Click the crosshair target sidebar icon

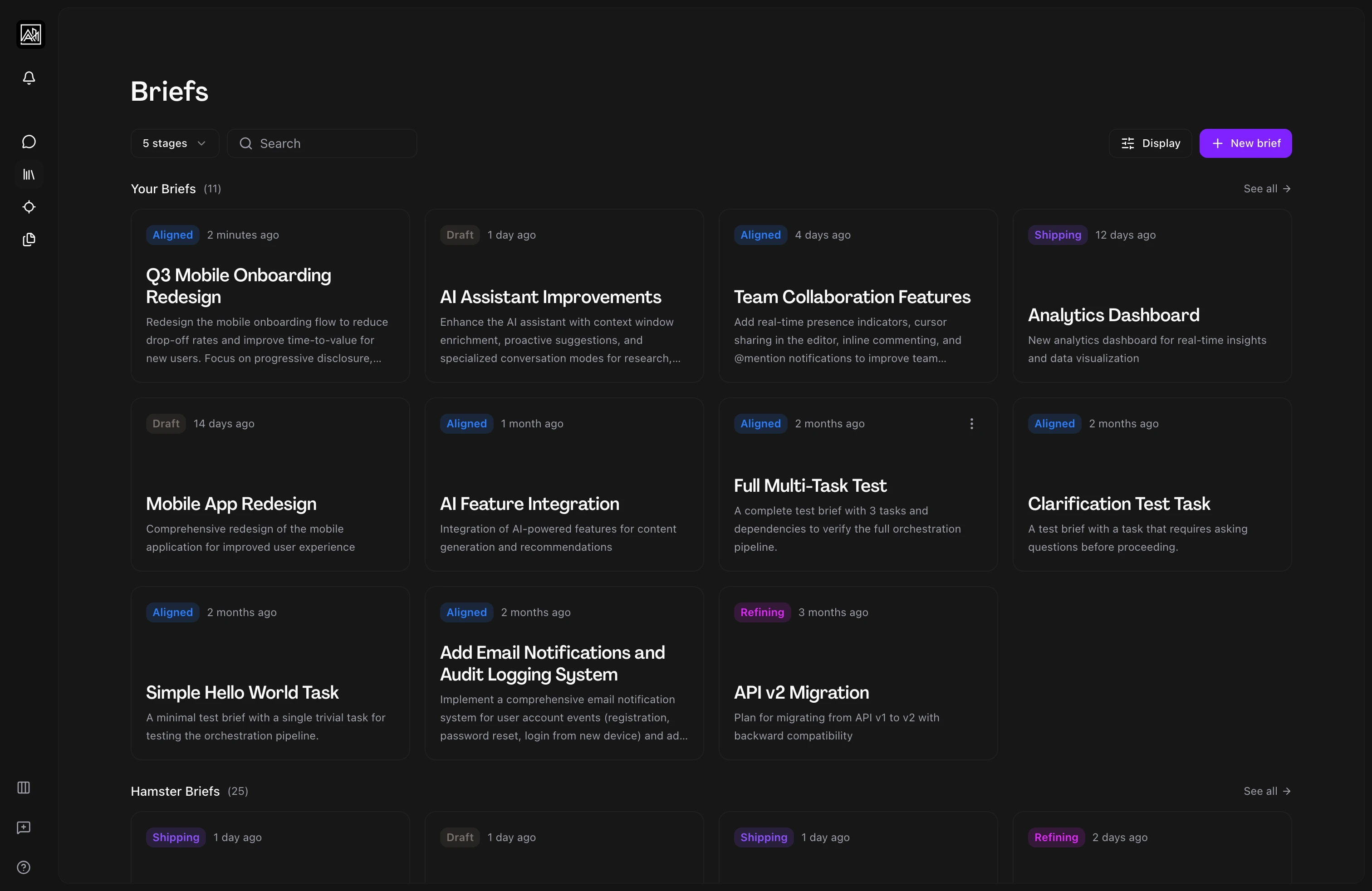29,207
